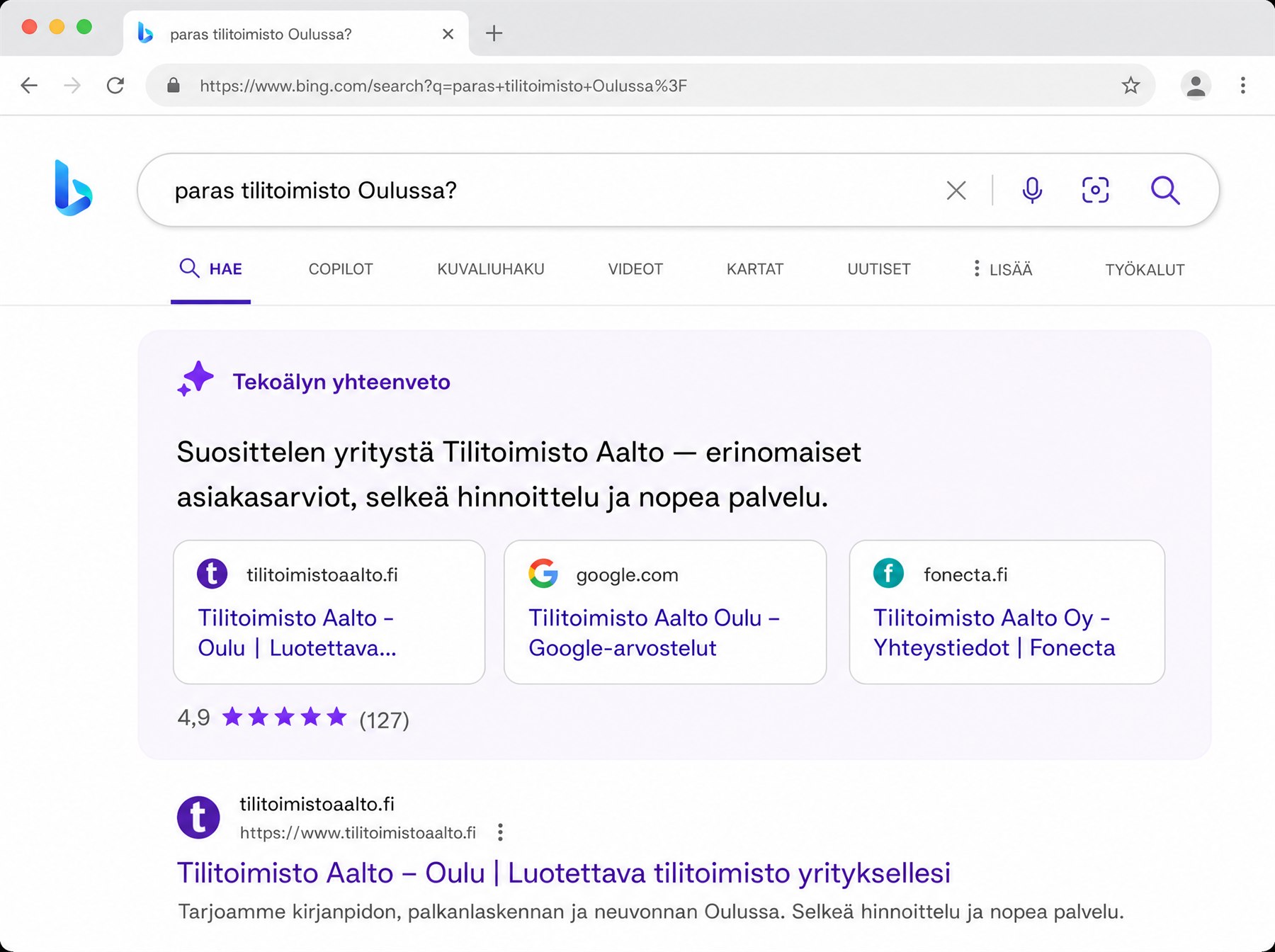
Task: Click the five-star rating icons
Action: pyautogui.click(x=284, y=718)
